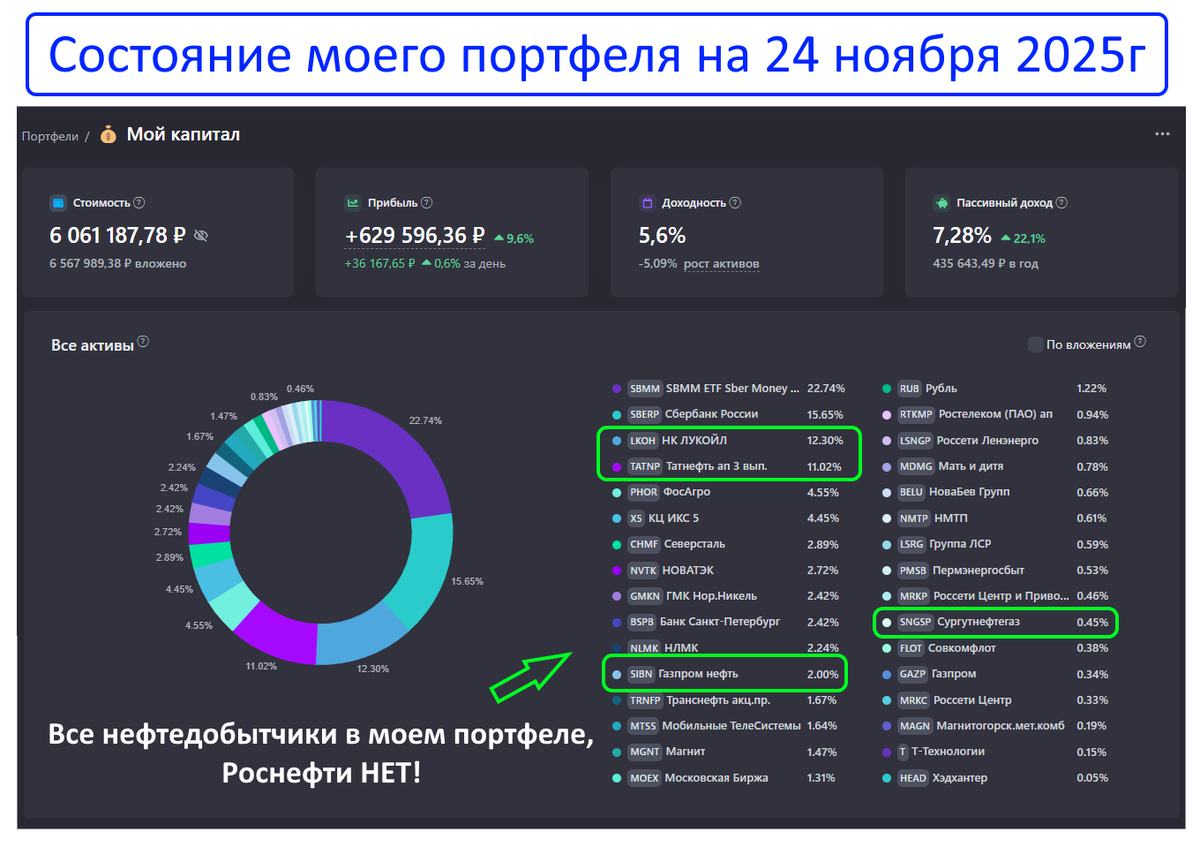Click the Пассивный доход piggy icon
1200x847 pixels.
pyautogui.click(x=941, y=203)
